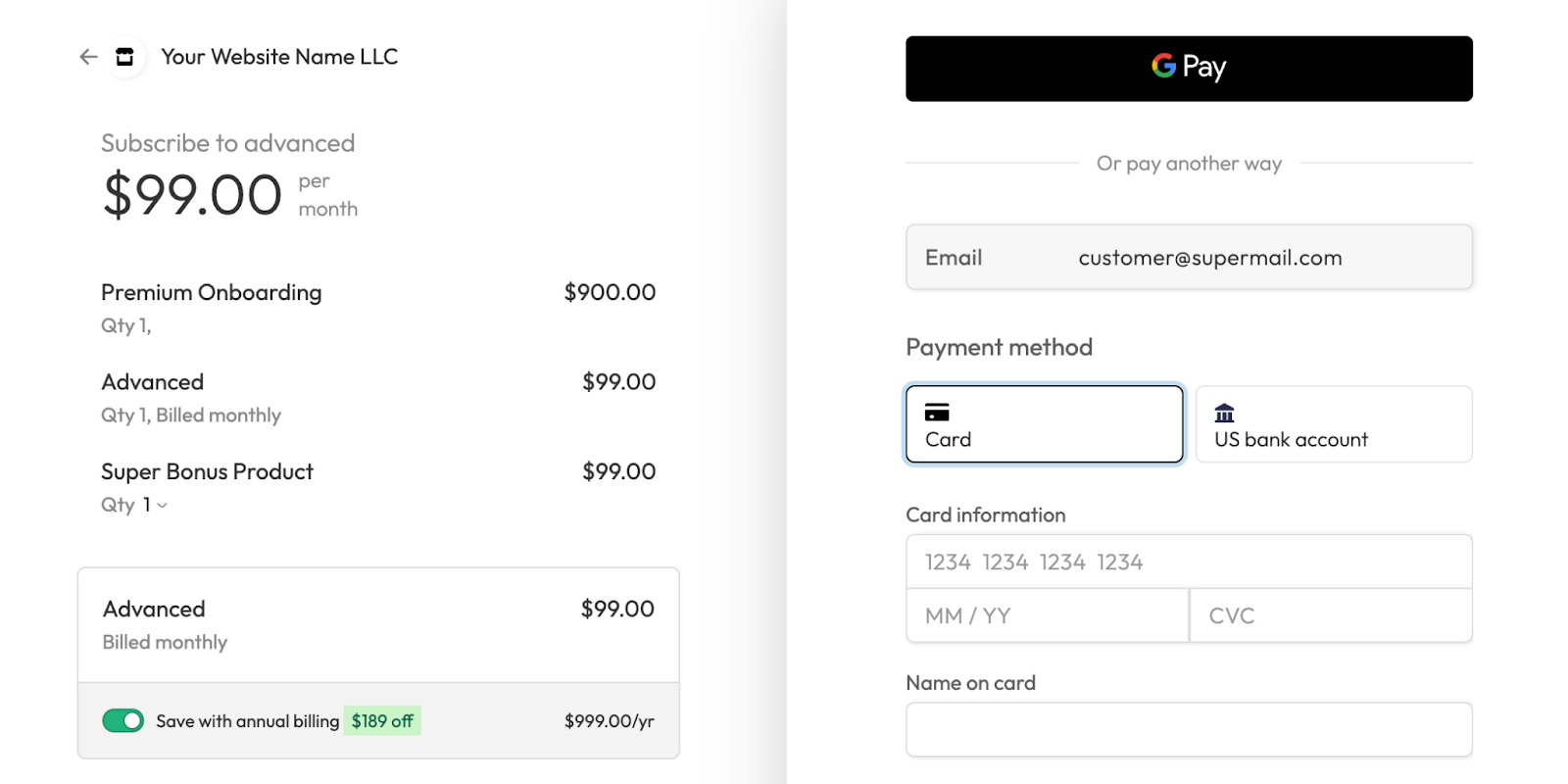Click the CVC security code field
The height and width of the screenshot is (784, 1568).
(1330, 615)
